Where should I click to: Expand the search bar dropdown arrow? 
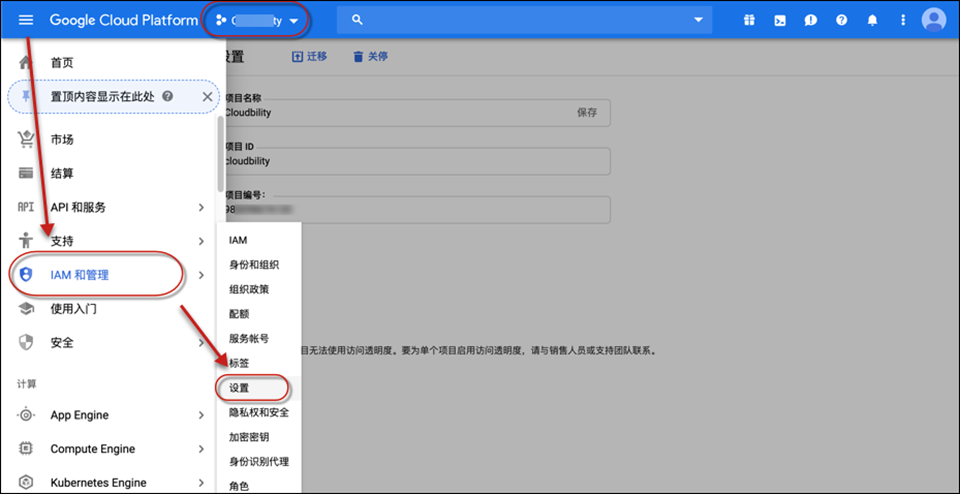698,20
